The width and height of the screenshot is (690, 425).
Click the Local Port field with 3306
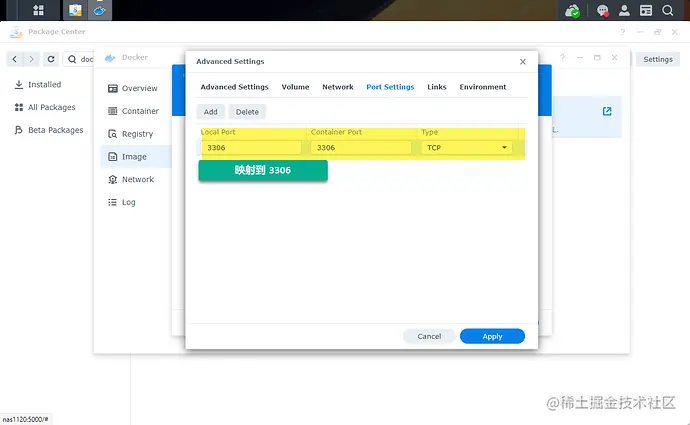point(251,148)
